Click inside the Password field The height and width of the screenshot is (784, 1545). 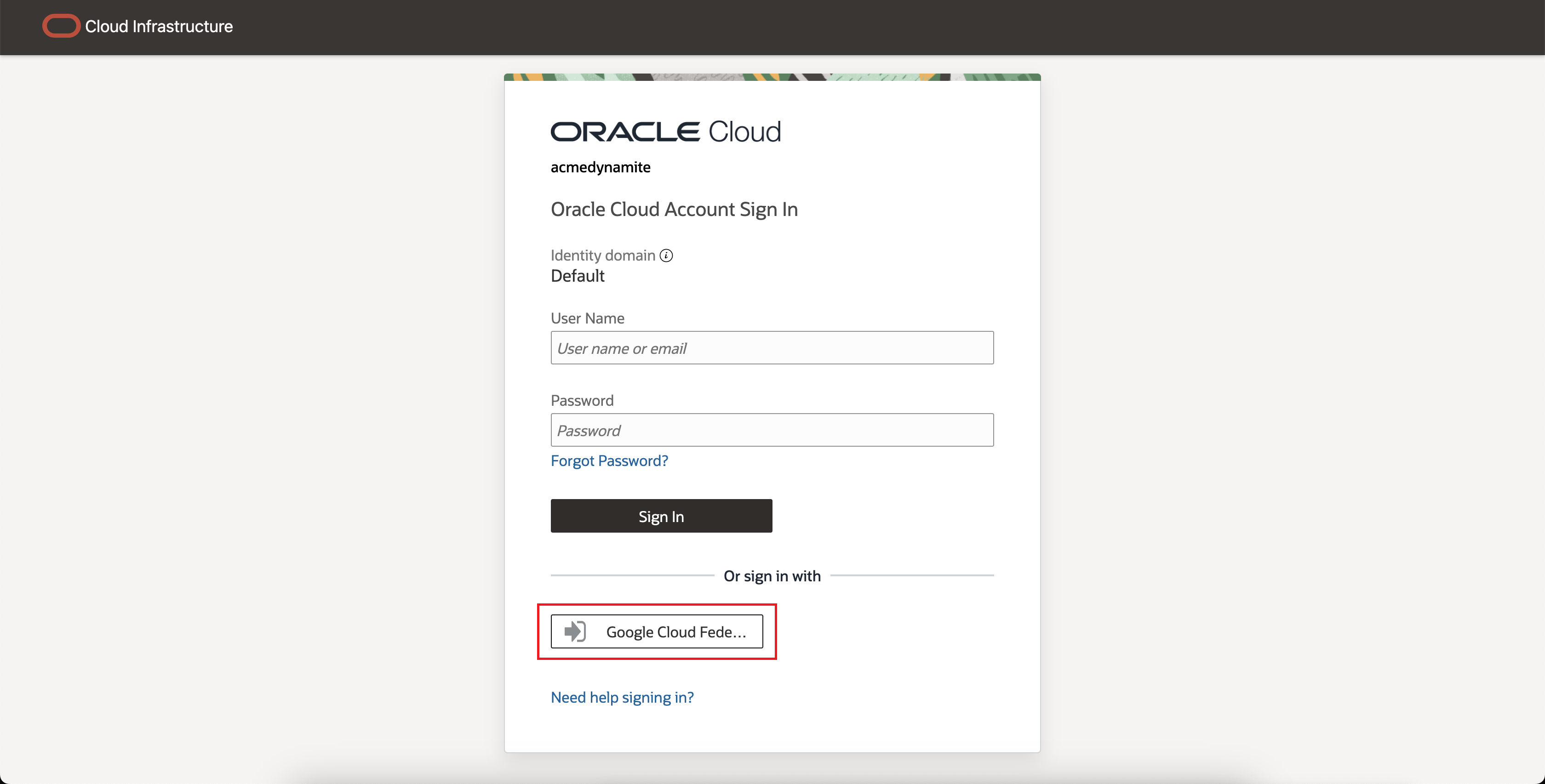click(x=771, y=430)
